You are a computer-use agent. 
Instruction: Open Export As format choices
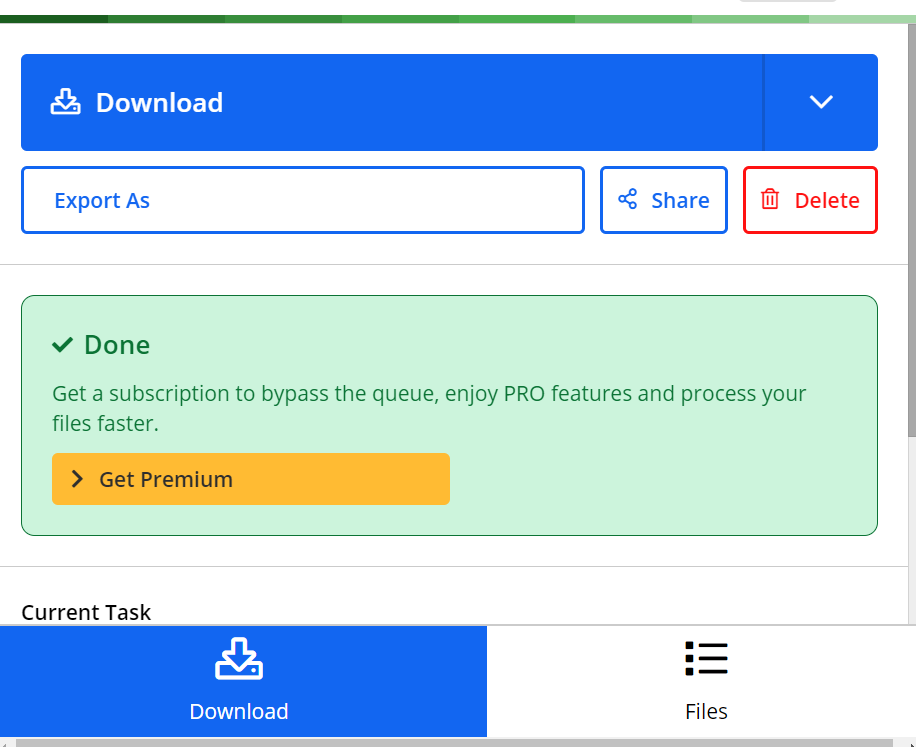click(x=303, y=200)
